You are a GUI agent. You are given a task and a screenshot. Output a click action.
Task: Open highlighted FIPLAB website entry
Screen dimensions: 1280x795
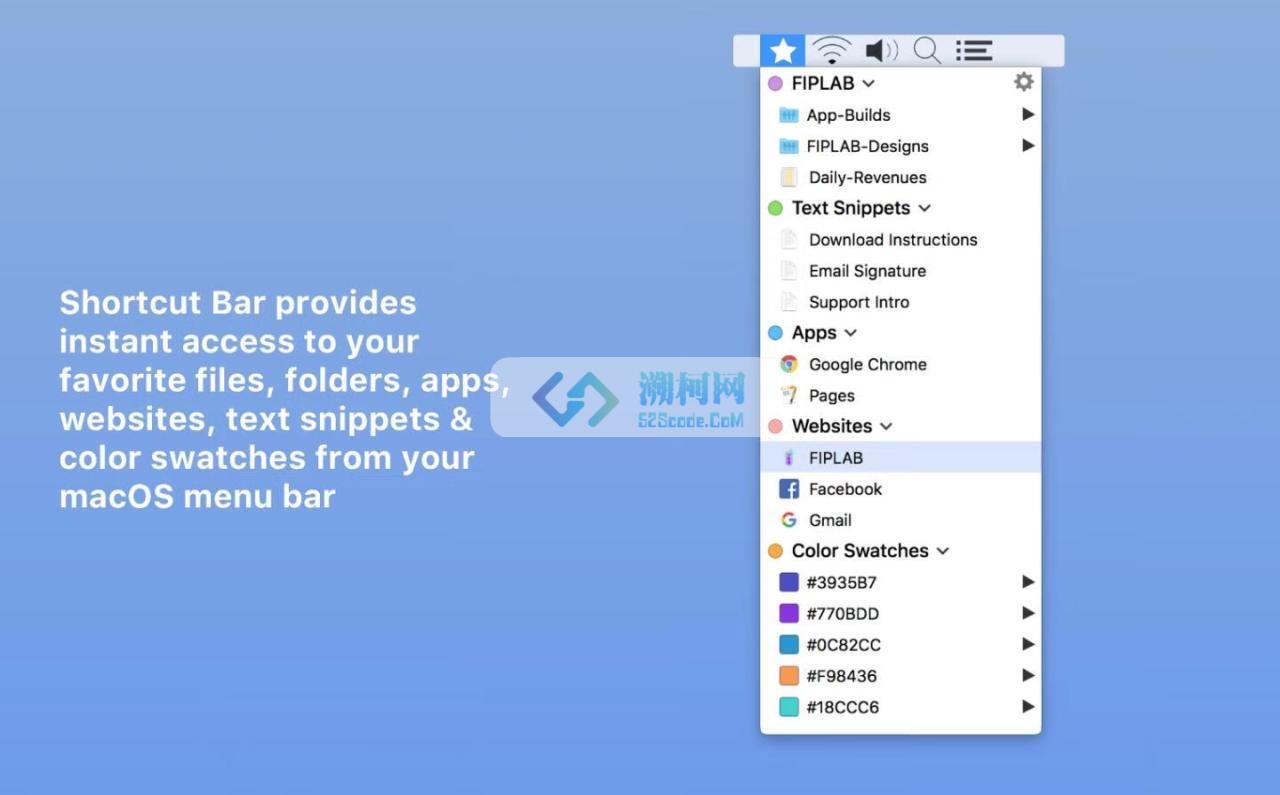pos(901,457)
